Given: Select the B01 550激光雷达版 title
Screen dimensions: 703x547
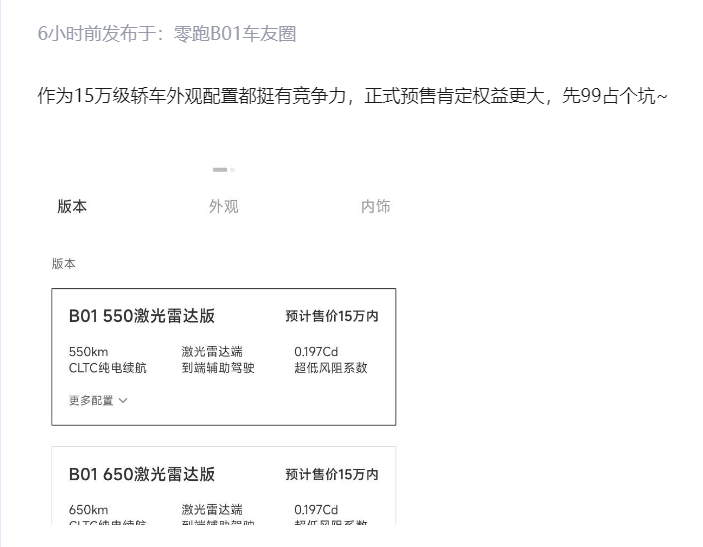Looking at the screenshot, I should click(142, 316).
